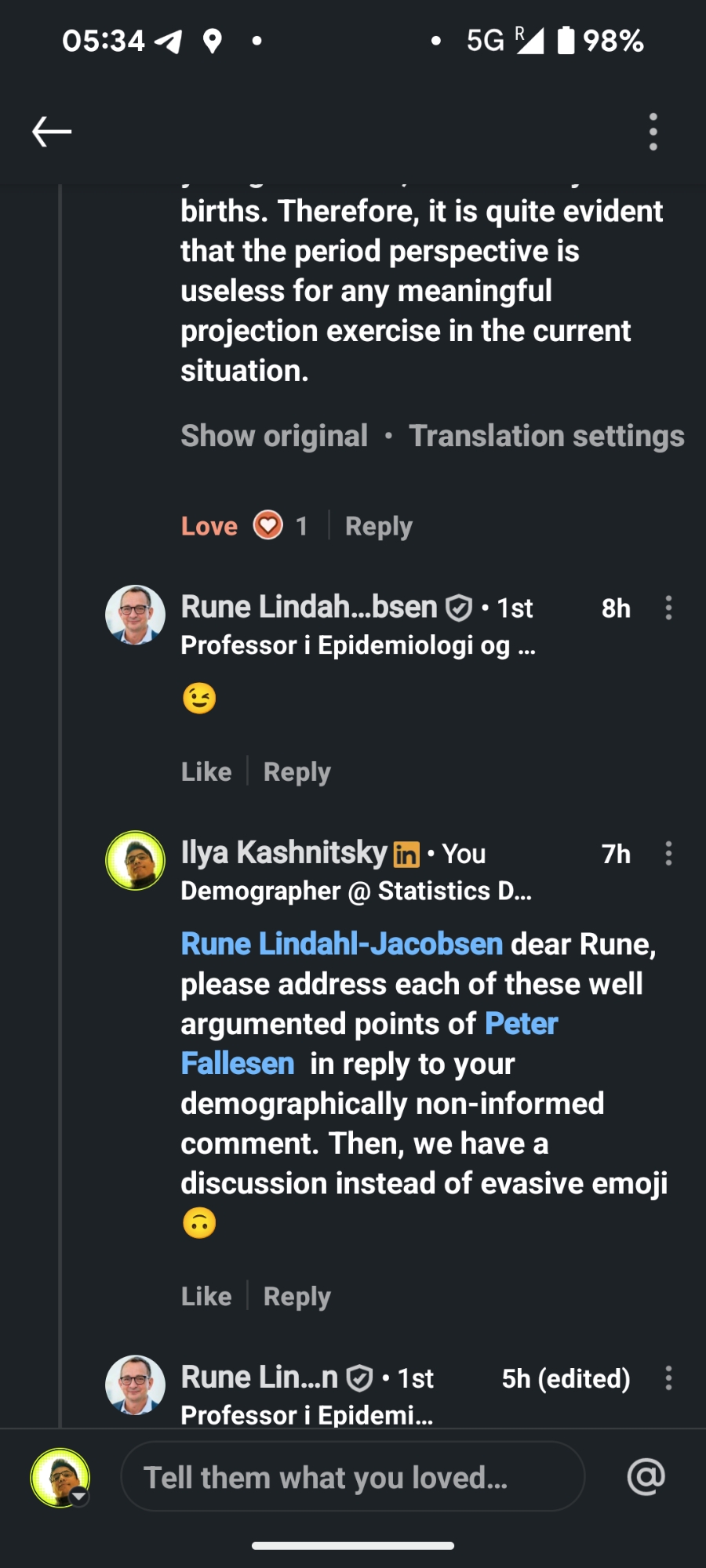This screenshot has height=1568, width=706.
Task: Like Rune's wink emoji comment
Action: point(206,771)
